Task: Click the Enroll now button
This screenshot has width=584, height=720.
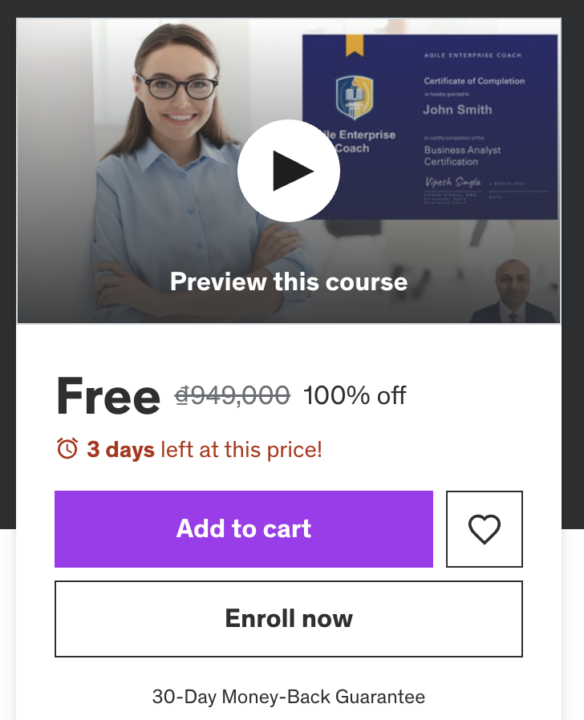Action: point(289,619)
